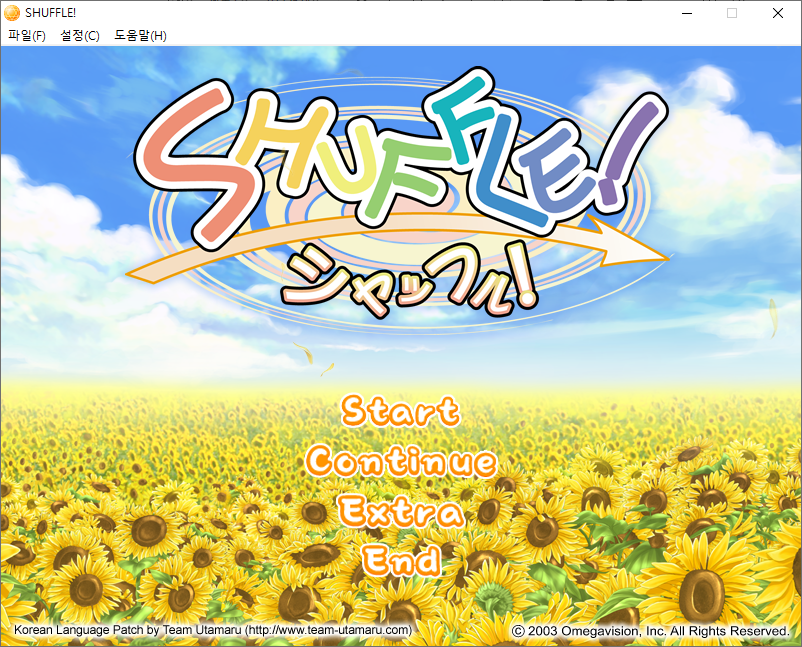This screenshot has width=802, height=647.
Task: Click the SHUFFLE! app icon in title bar
Action: [x=12, y=13]
